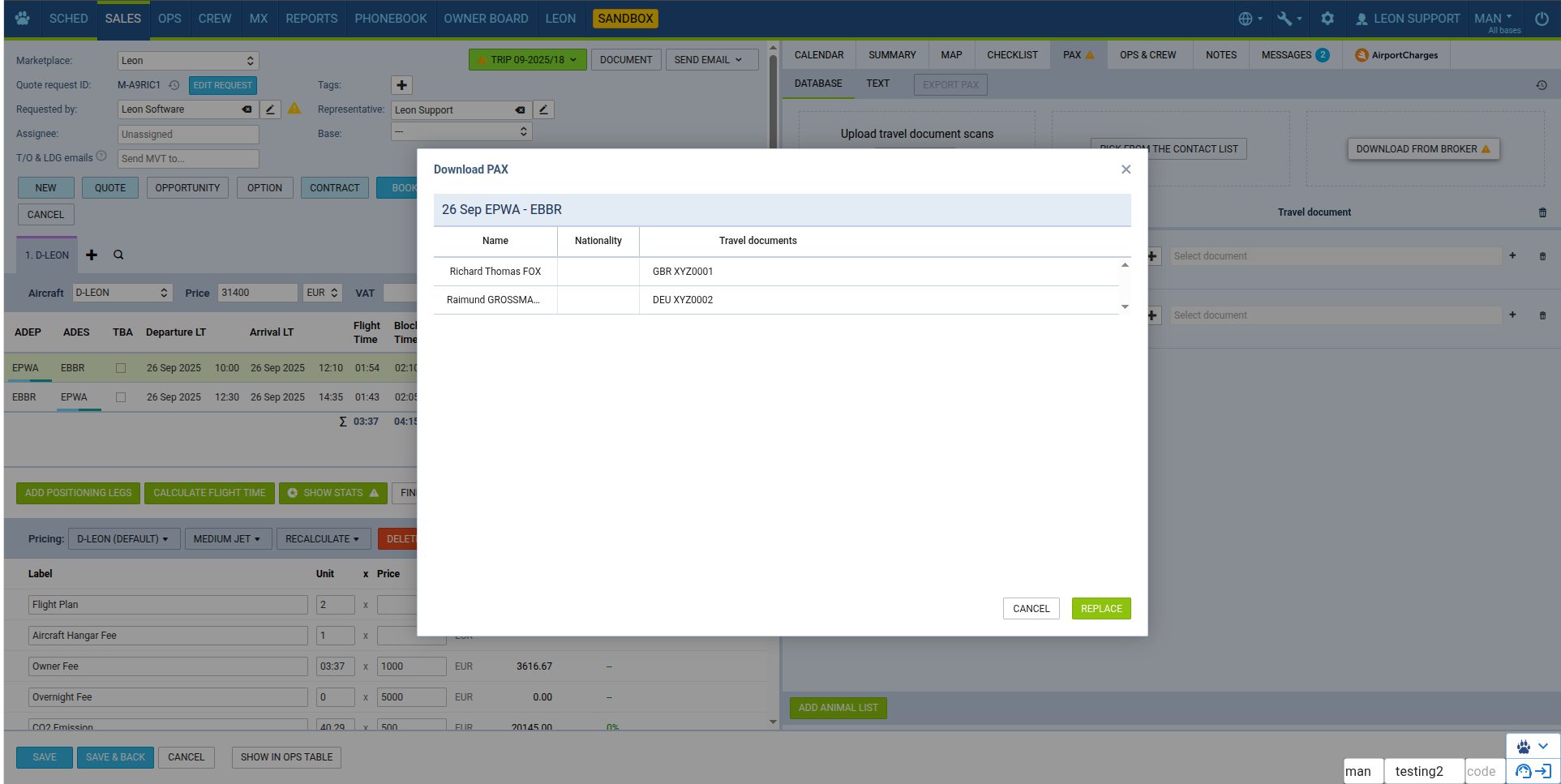1561x784 pixels.
Task: Click the Leon paw logo icon
Action: 23,18
